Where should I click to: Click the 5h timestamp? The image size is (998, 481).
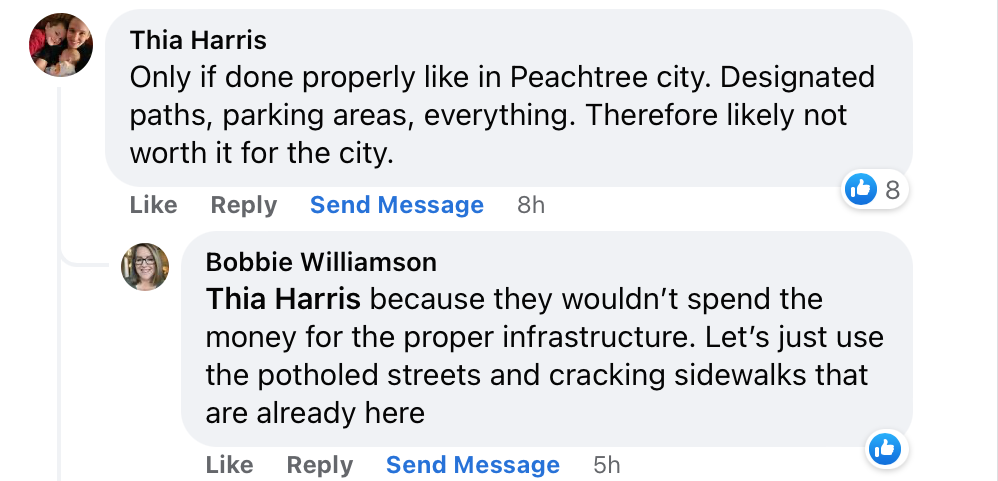click(x=607, y=465)
